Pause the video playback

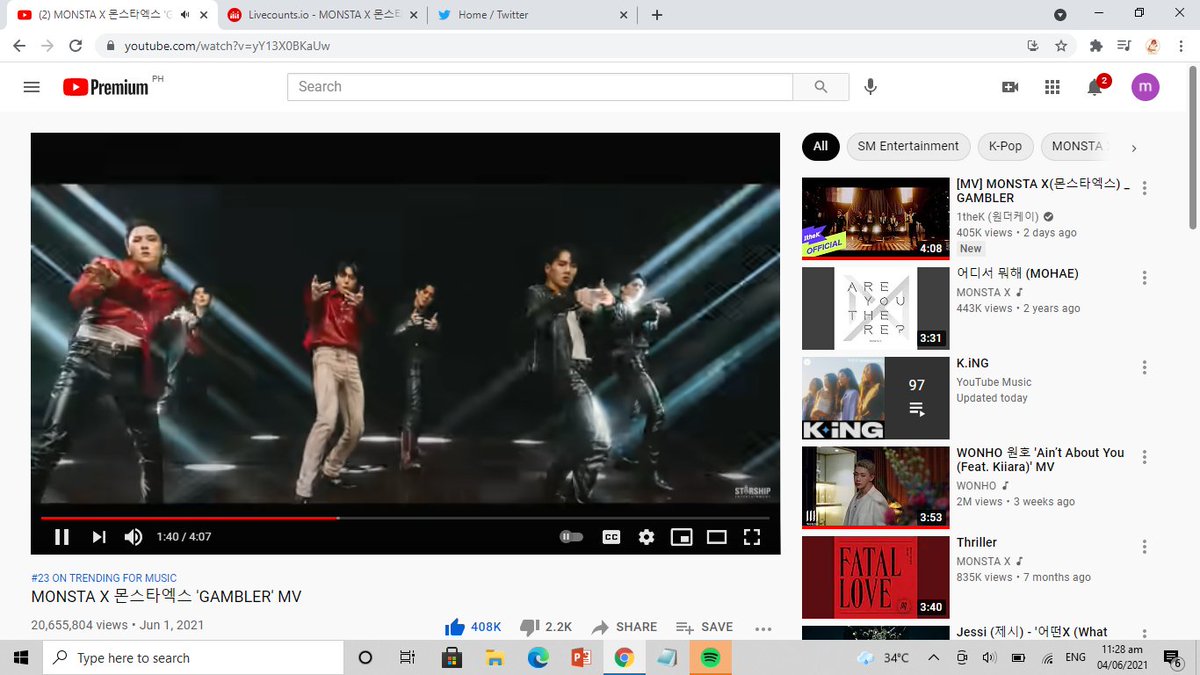click(x=62, y=537)
